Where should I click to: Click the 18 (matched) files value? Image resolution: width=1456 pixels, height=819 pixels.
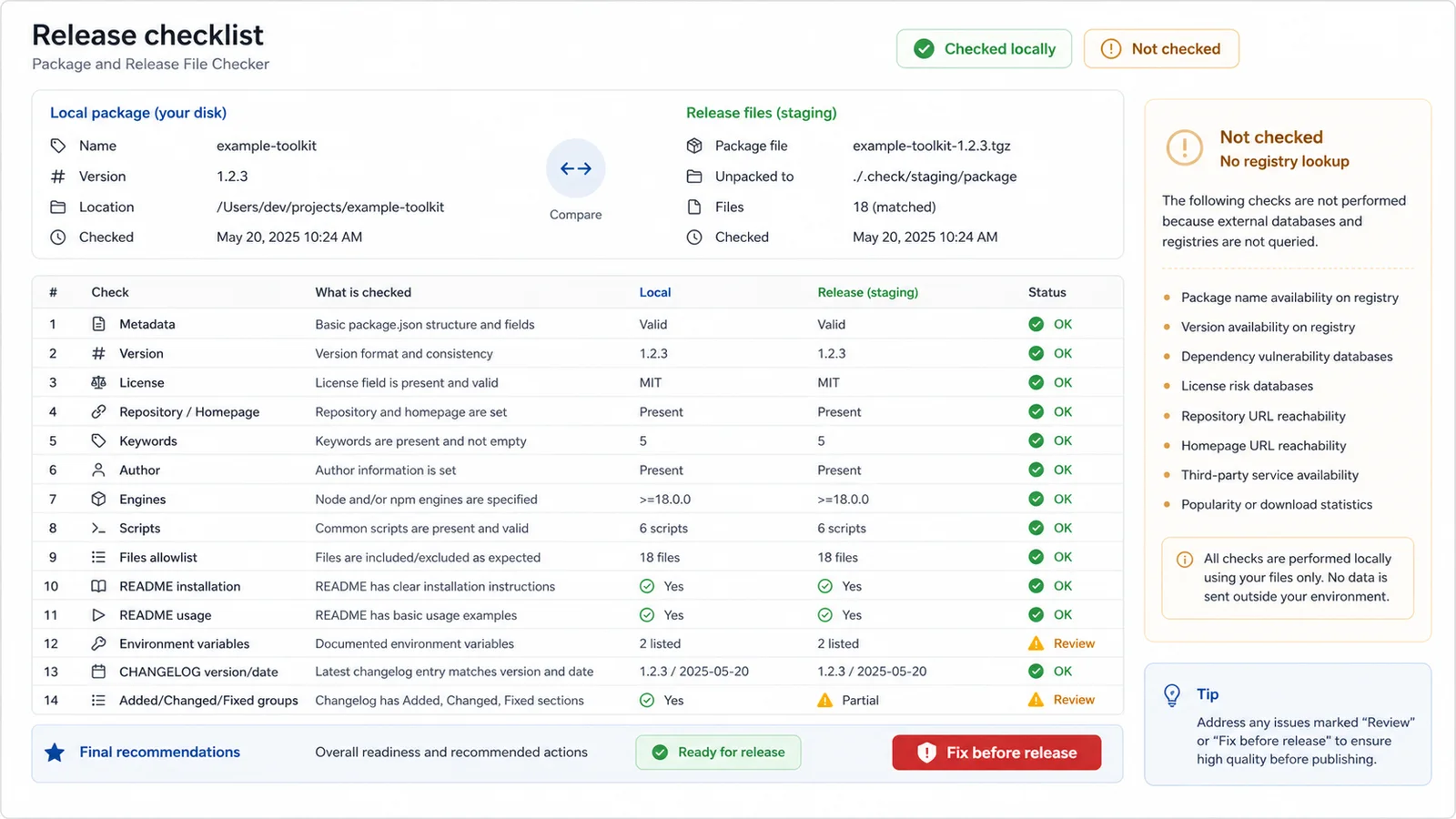tap(895, 207)
